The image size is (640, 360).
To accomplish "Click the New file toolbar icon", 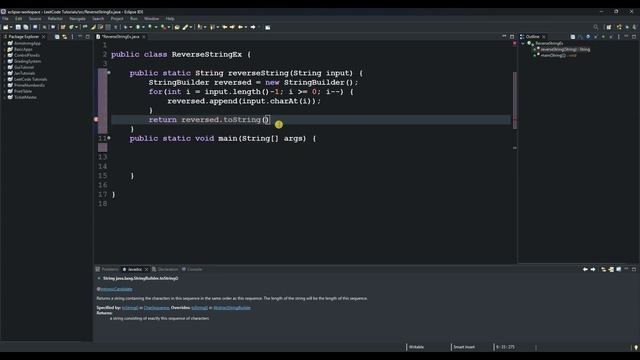I will tap(5, 27).
